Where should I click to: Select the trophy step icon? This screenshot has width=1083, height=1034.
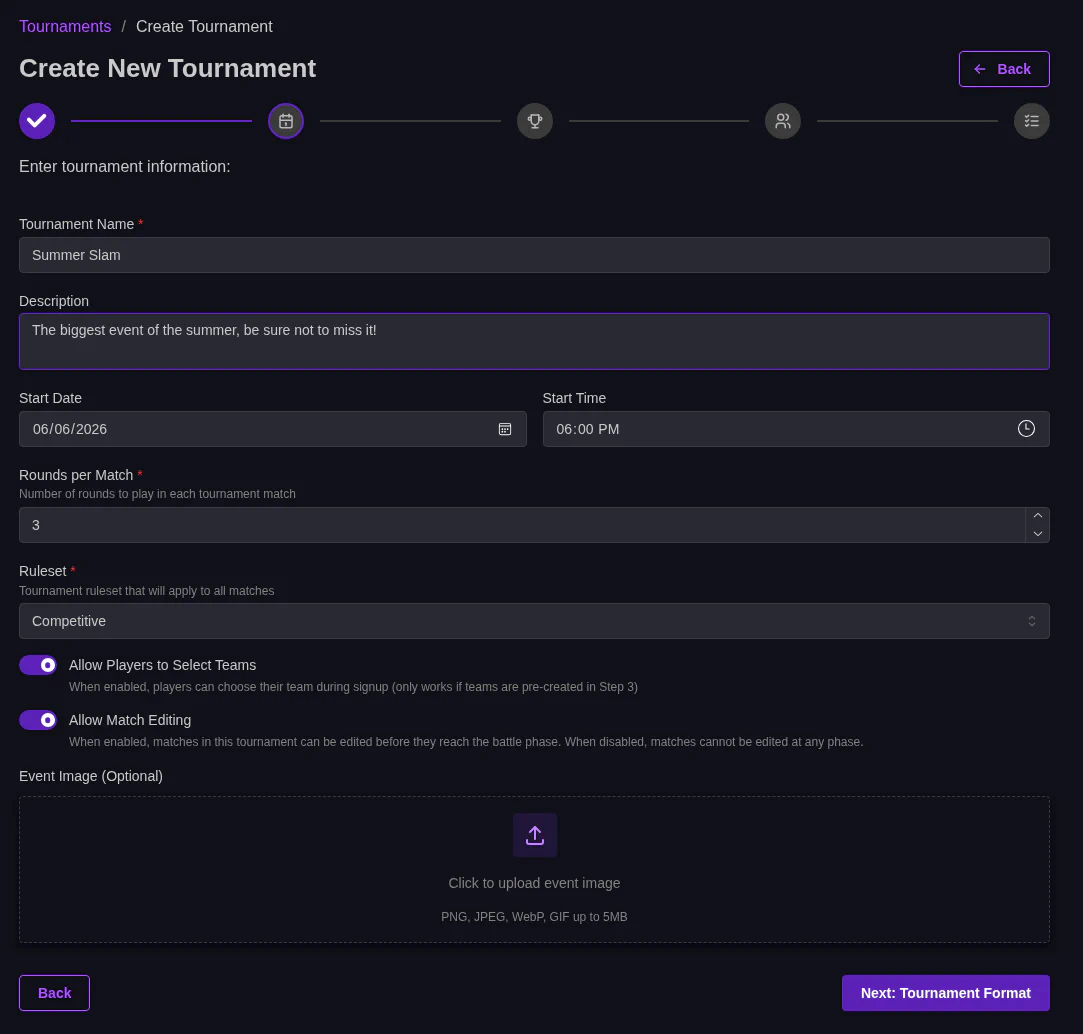coord(535,121)
